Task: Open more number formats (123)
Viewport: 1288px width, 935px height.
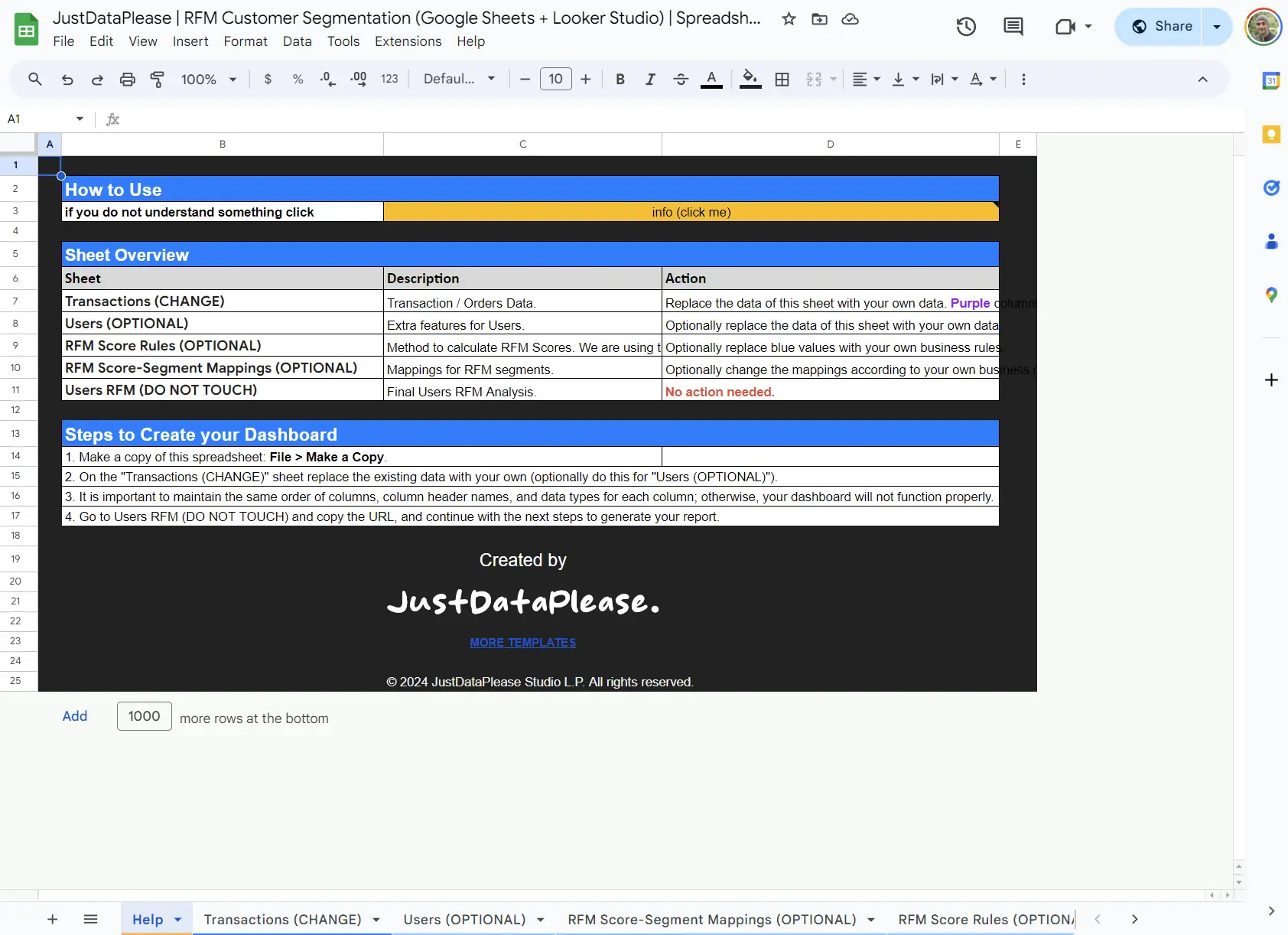Action: coord(389,79)
